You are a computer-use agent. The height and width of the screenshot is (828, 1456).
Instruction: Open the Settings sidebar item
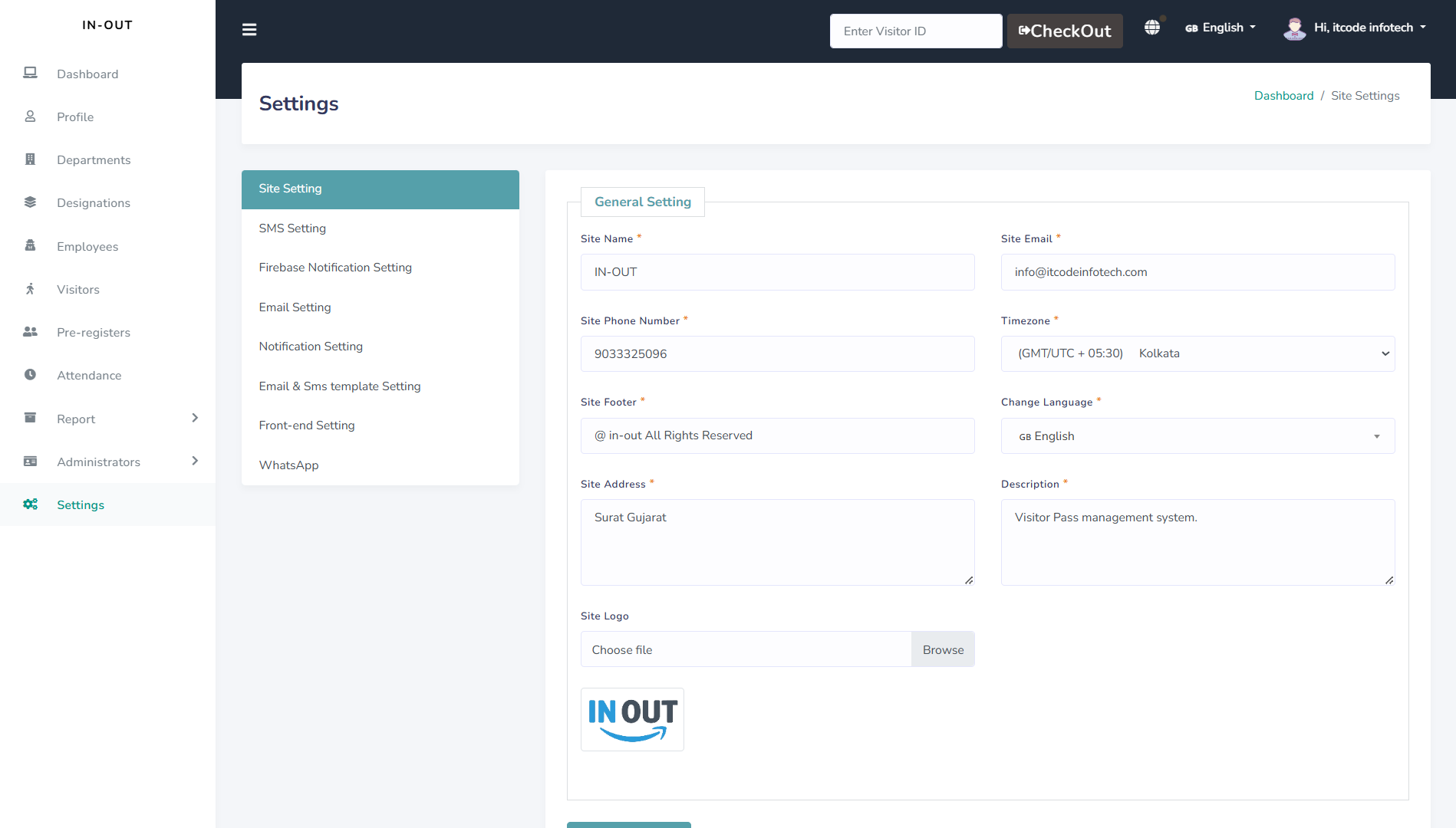(107, 504)
